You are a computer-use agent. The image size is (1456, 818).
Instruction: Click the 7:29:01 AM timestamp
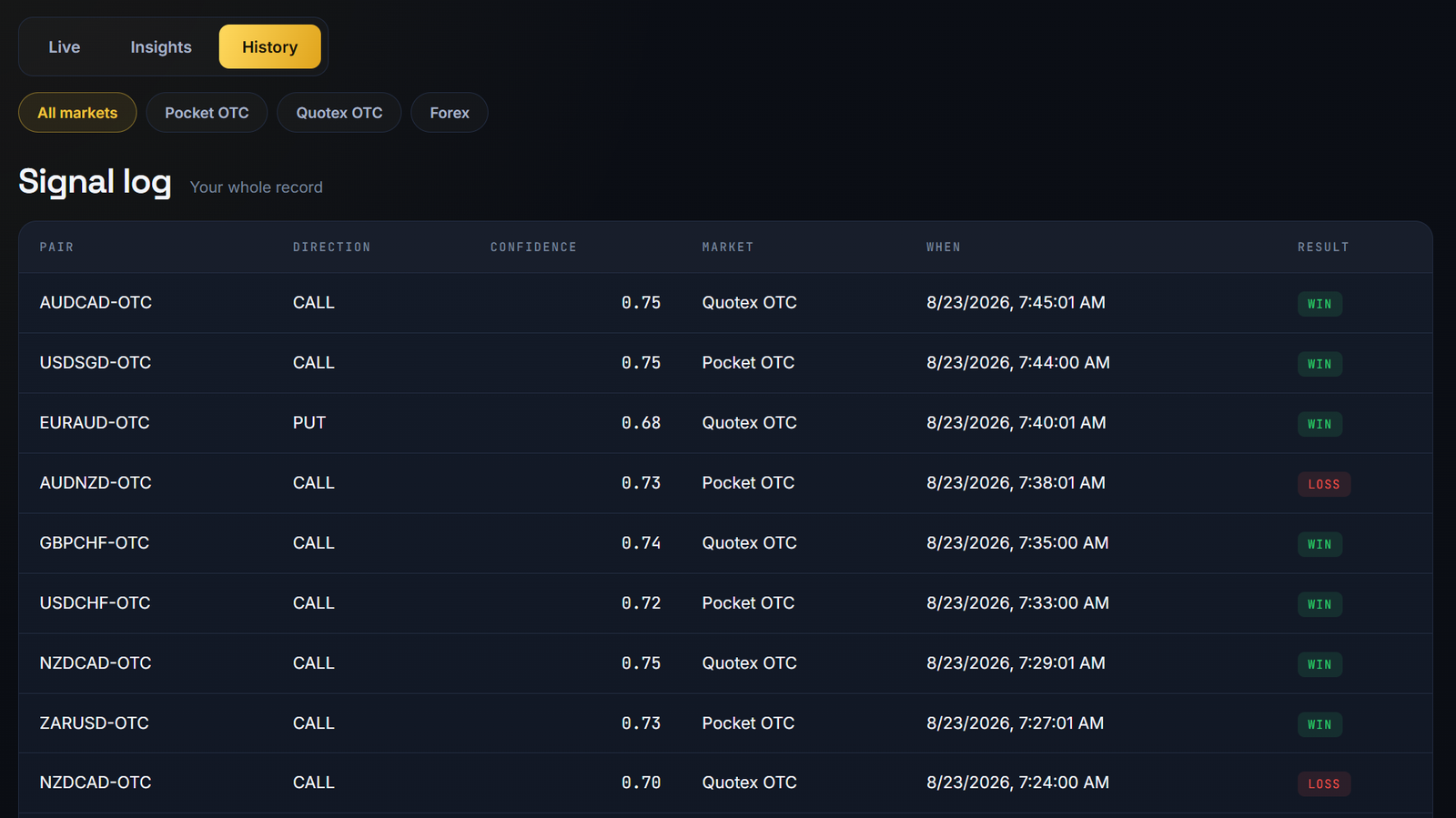(x=1016, y=662)
